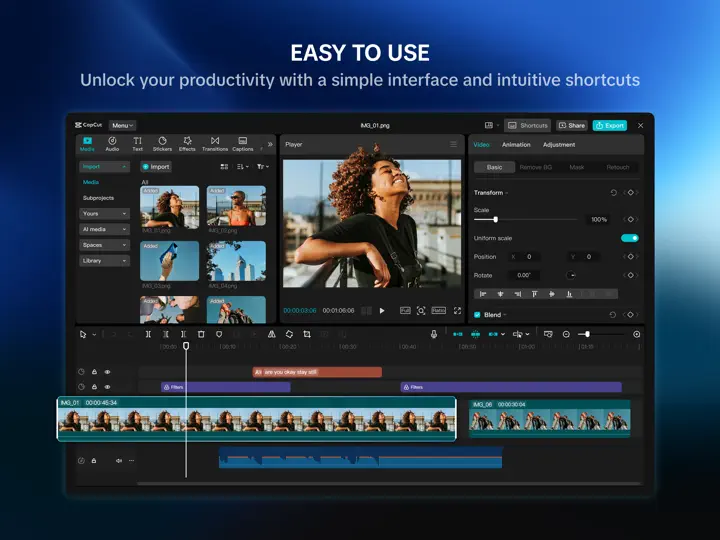Open the Stickers panel

pos(162,144)
